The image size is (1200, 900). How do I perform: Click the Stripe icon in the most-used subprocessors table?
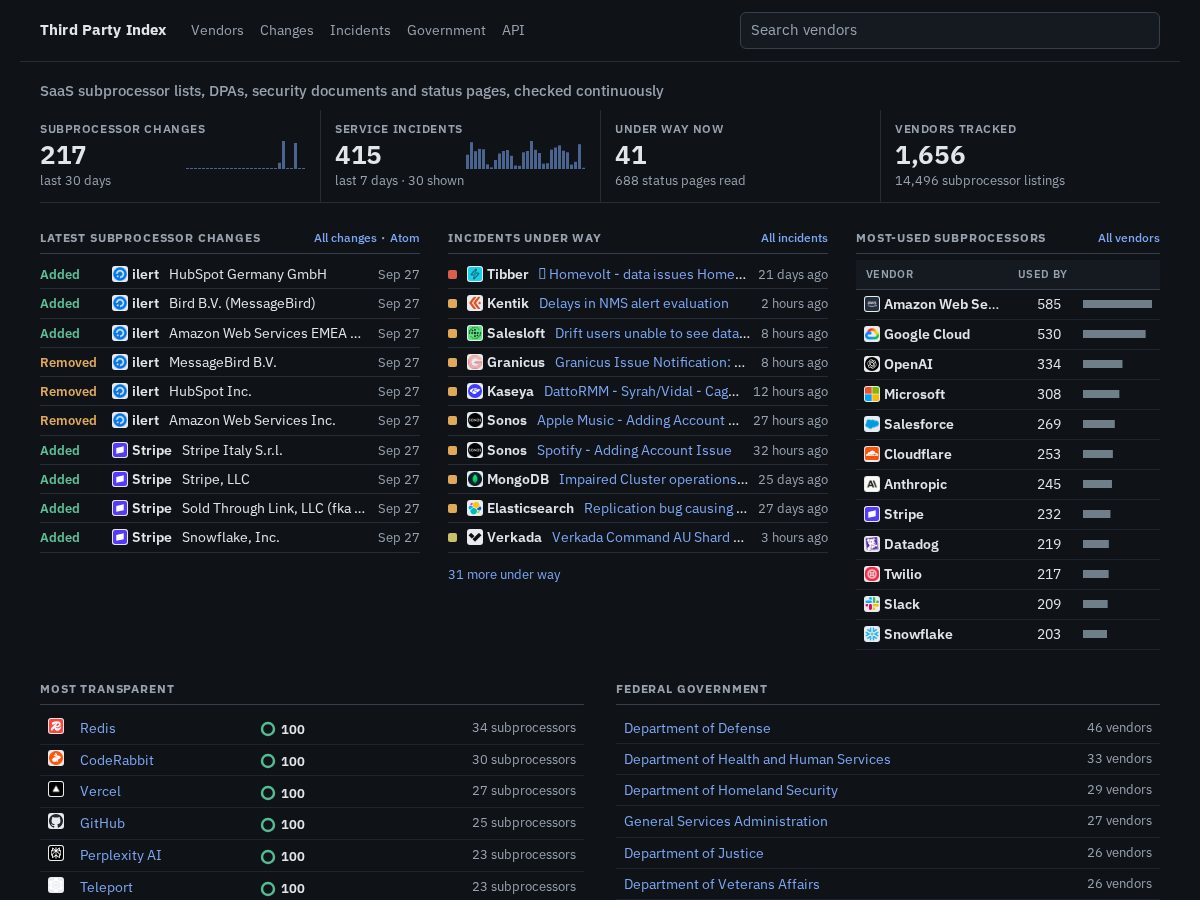point(872,514)
